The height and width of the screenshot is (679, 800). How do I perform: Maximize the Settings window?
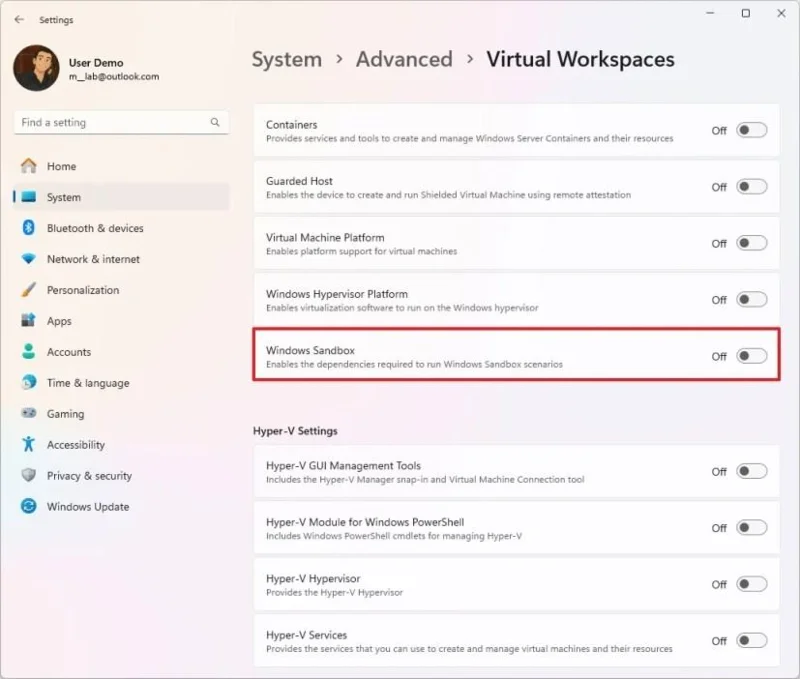click(x=745, y=13)
